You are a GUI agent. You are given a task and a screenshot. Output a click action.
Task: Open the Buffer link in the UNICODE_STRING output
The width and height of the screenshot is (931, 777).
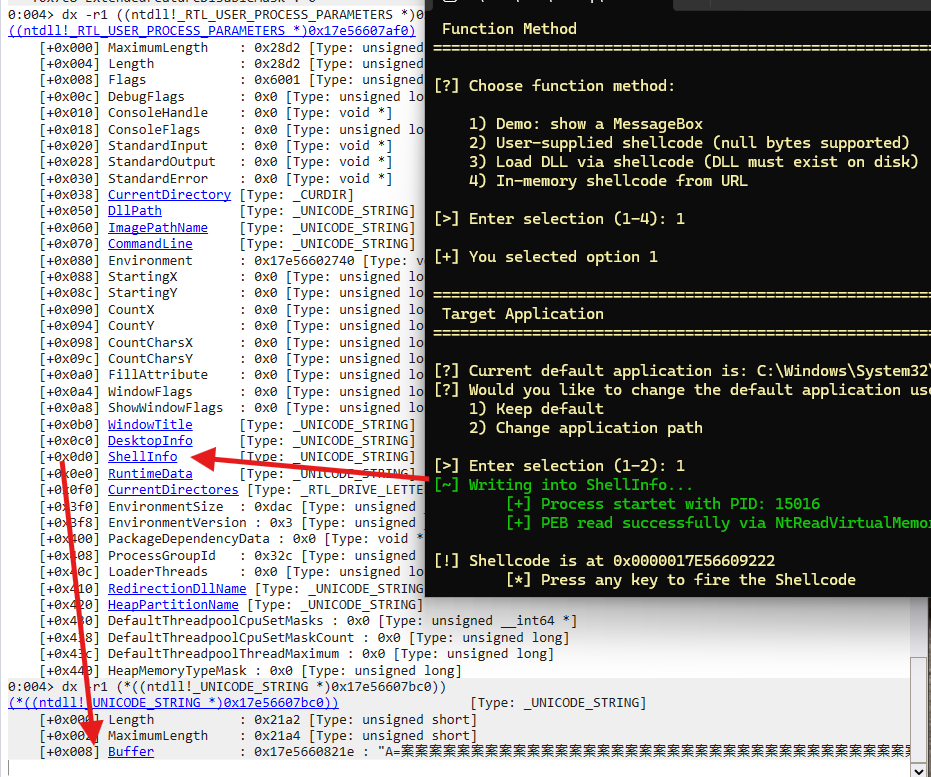click(x=131, y=751)
